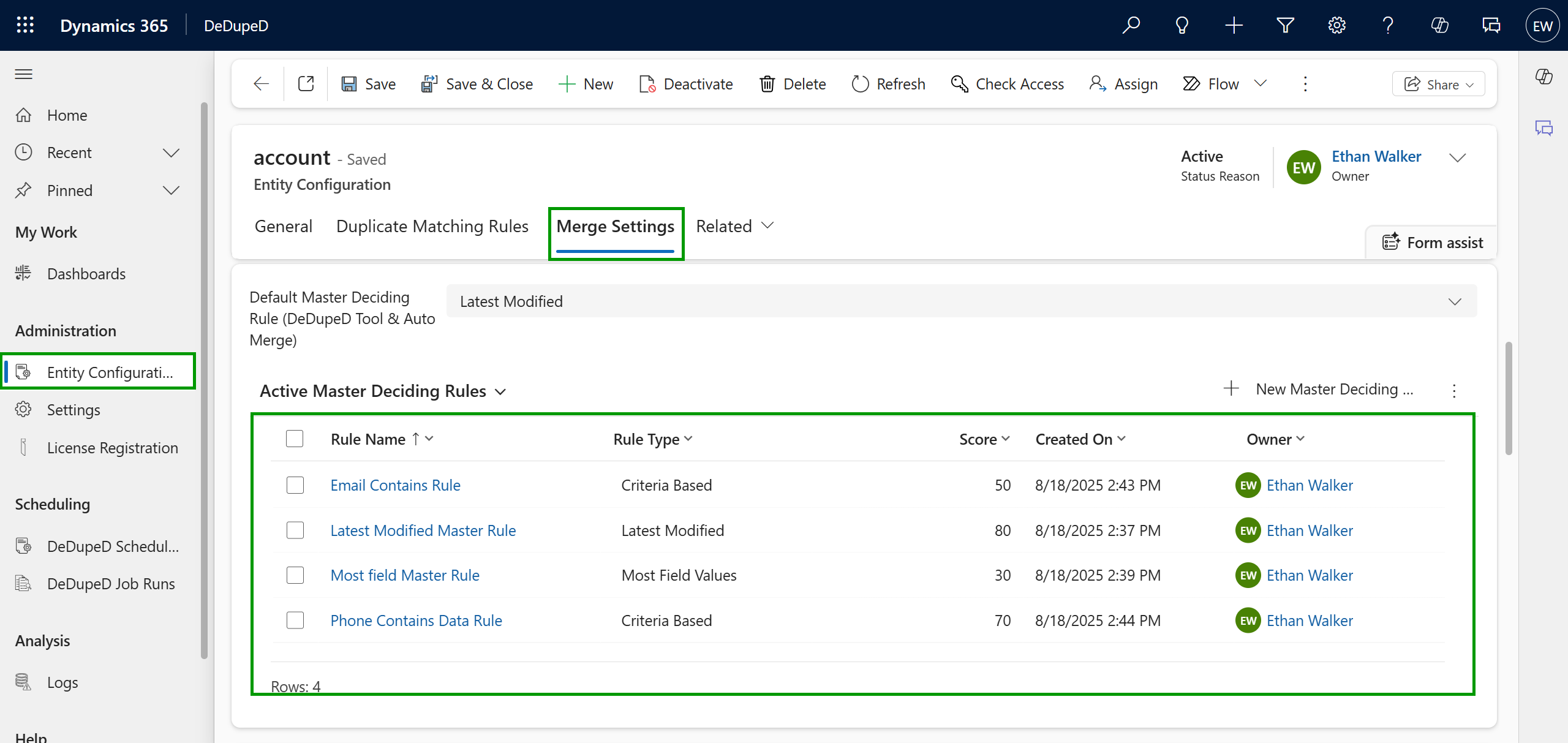Click the search magnifier in header
This screenshot has width=1568, height=743.
click(1131, 25)
